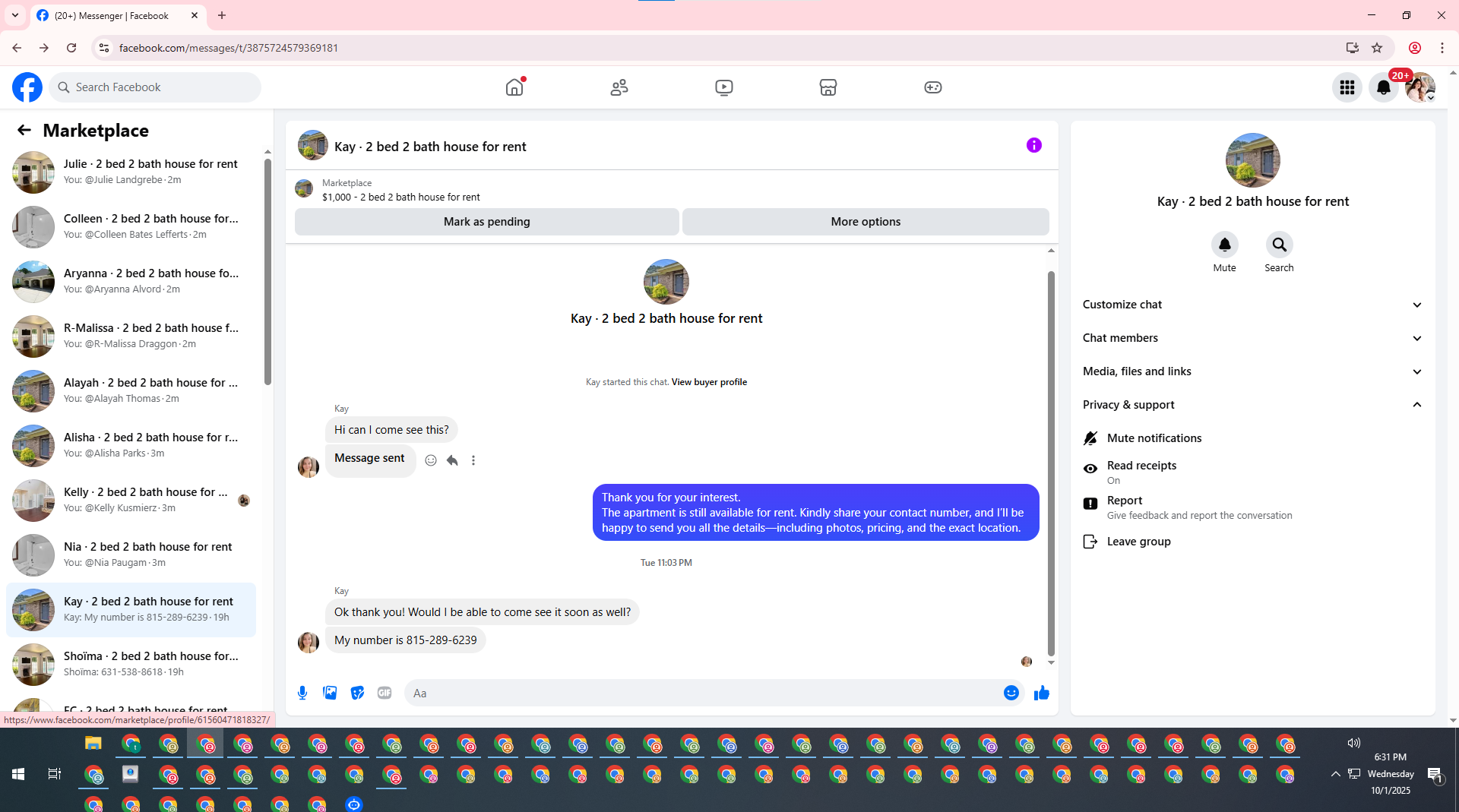Screen dimensions: 1459x812
Task: Open the Marketplace storefront icon
Action: 828,87
